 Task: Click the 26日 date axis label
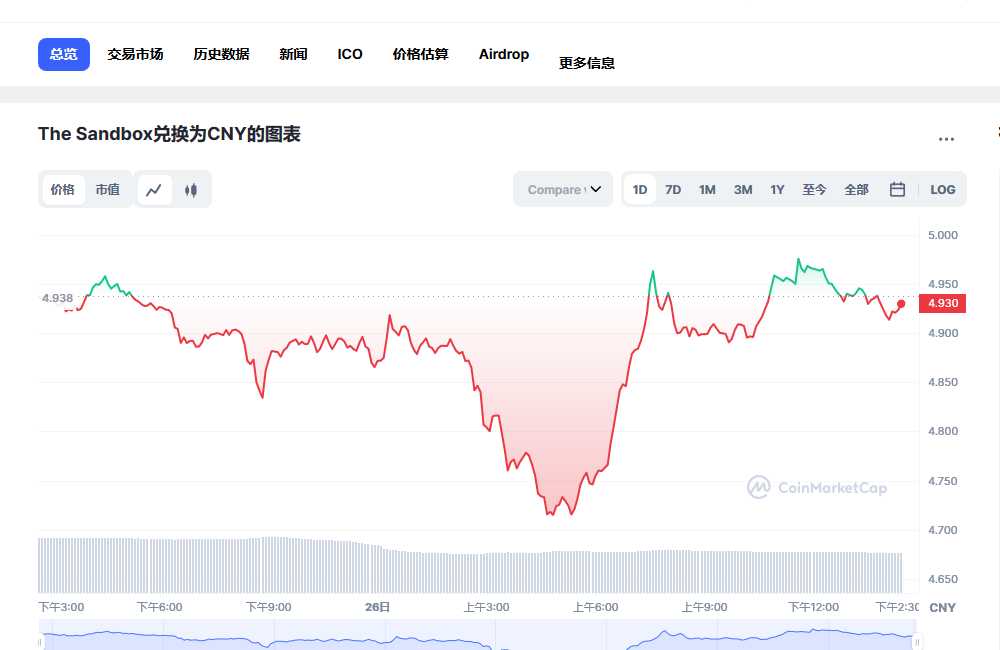378,607
